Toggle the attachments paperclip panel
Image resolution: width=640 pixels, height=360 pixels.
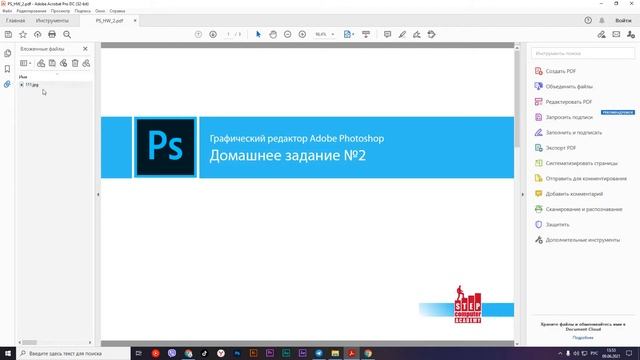[x=7, y=84]
